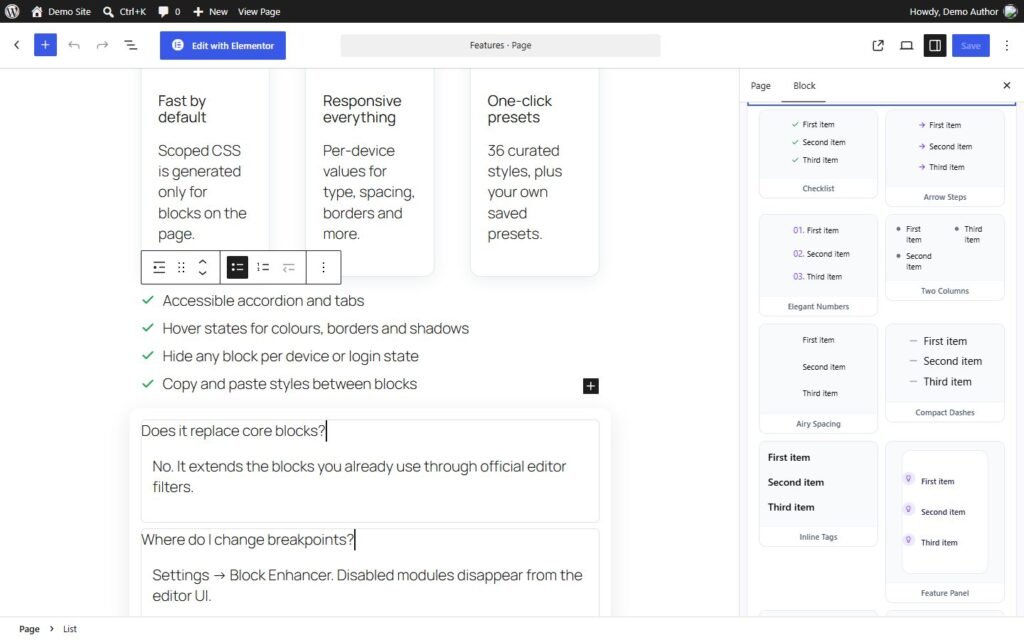The height and width of the screenshot is (640, 1024).
Task: Go back using the editor back chevron
Action: pyautogui.click(x=17, y=45)
